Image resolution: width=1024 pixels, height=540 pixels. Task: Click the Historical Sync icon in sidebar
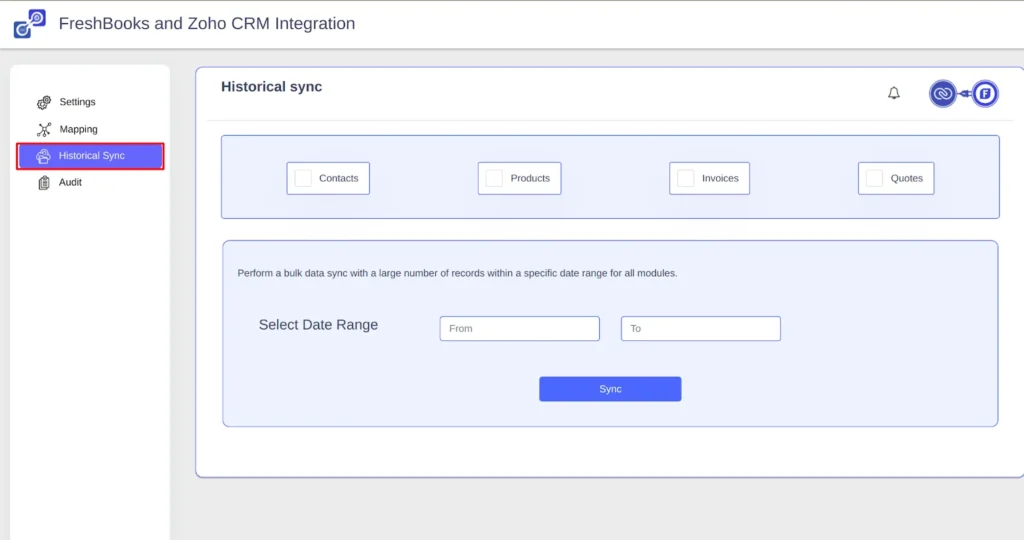(x=43, y=156)
